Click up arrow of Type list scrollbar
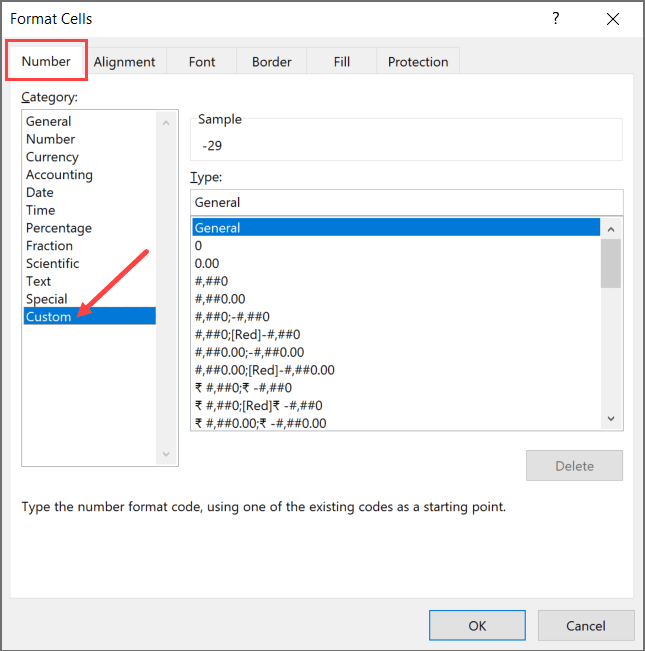This screenshot has width=645, height=651. (611, 229)
